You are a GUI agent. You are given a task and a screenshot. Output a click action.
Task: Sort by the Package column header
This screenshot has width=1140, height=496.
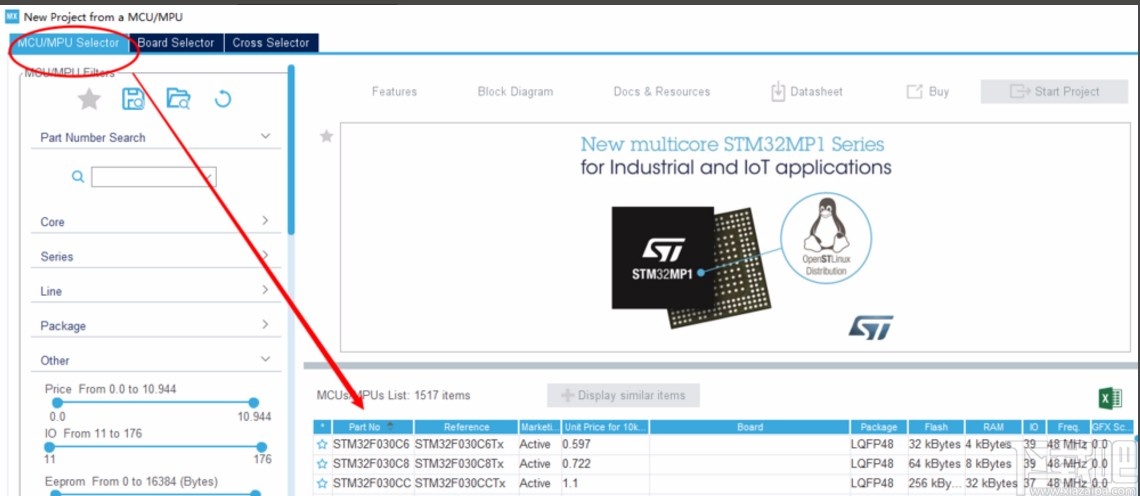[878, 427]
